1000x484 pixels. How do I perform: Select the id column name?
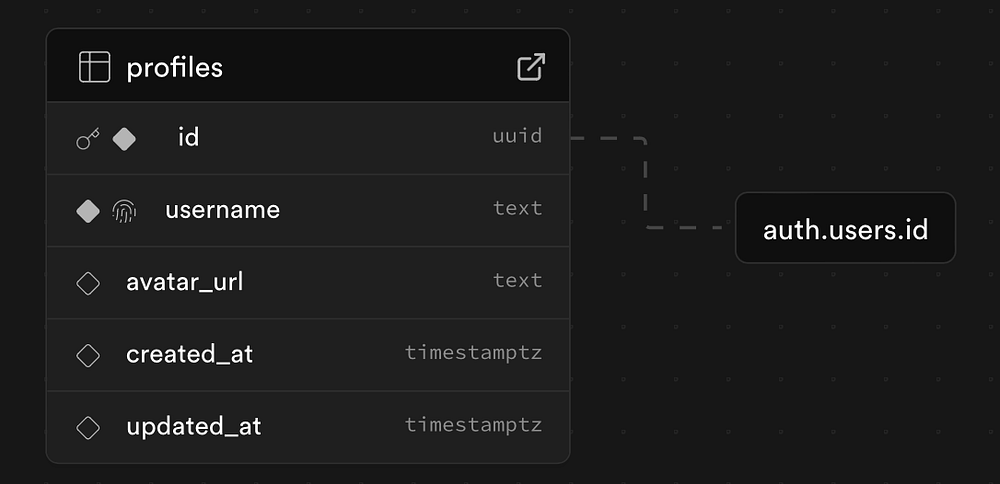188,137
